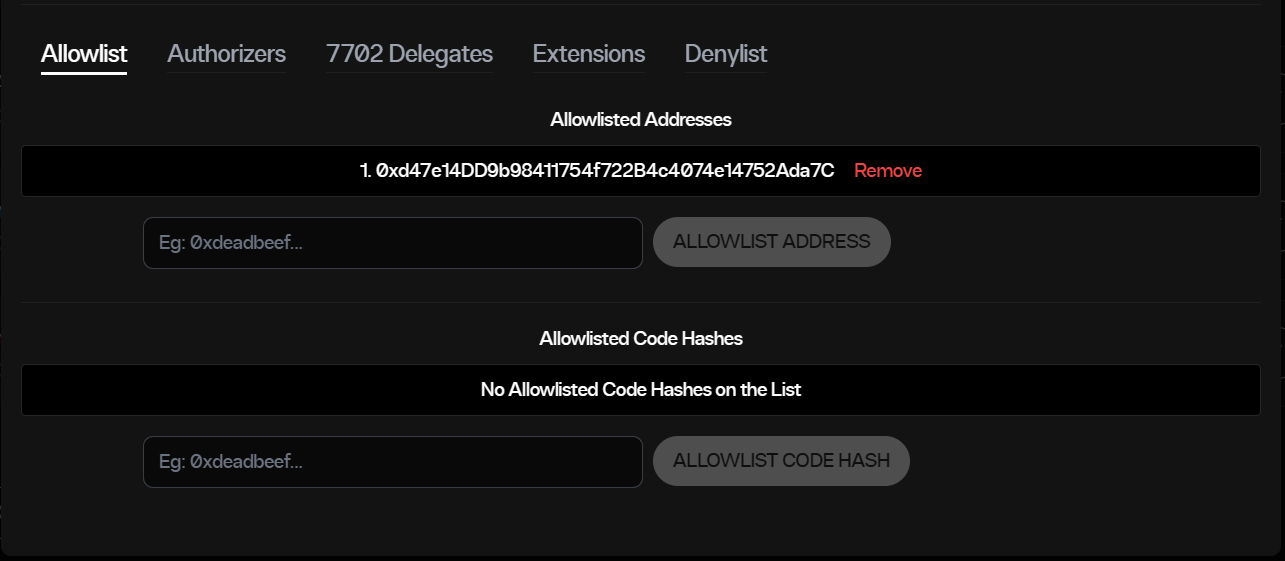The width and height of the screenshot is (1285, 561).
Task: View the Denylist entries
Action: 726,54
